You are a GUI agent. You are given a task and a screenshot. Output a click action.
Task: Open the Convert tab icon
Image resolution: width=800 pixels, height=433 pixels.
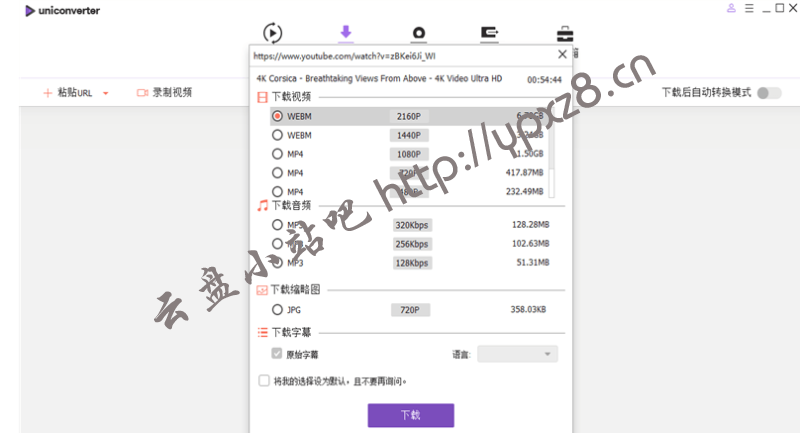272,33
